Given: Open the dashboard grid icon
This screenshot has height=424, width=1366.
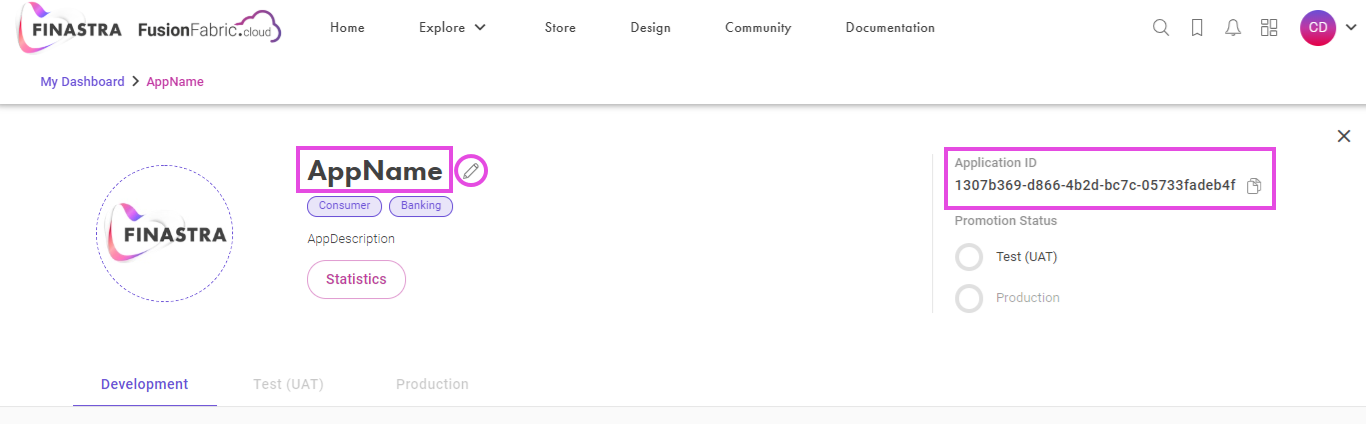Looking at the screenshot, I should pos(1269,28).
